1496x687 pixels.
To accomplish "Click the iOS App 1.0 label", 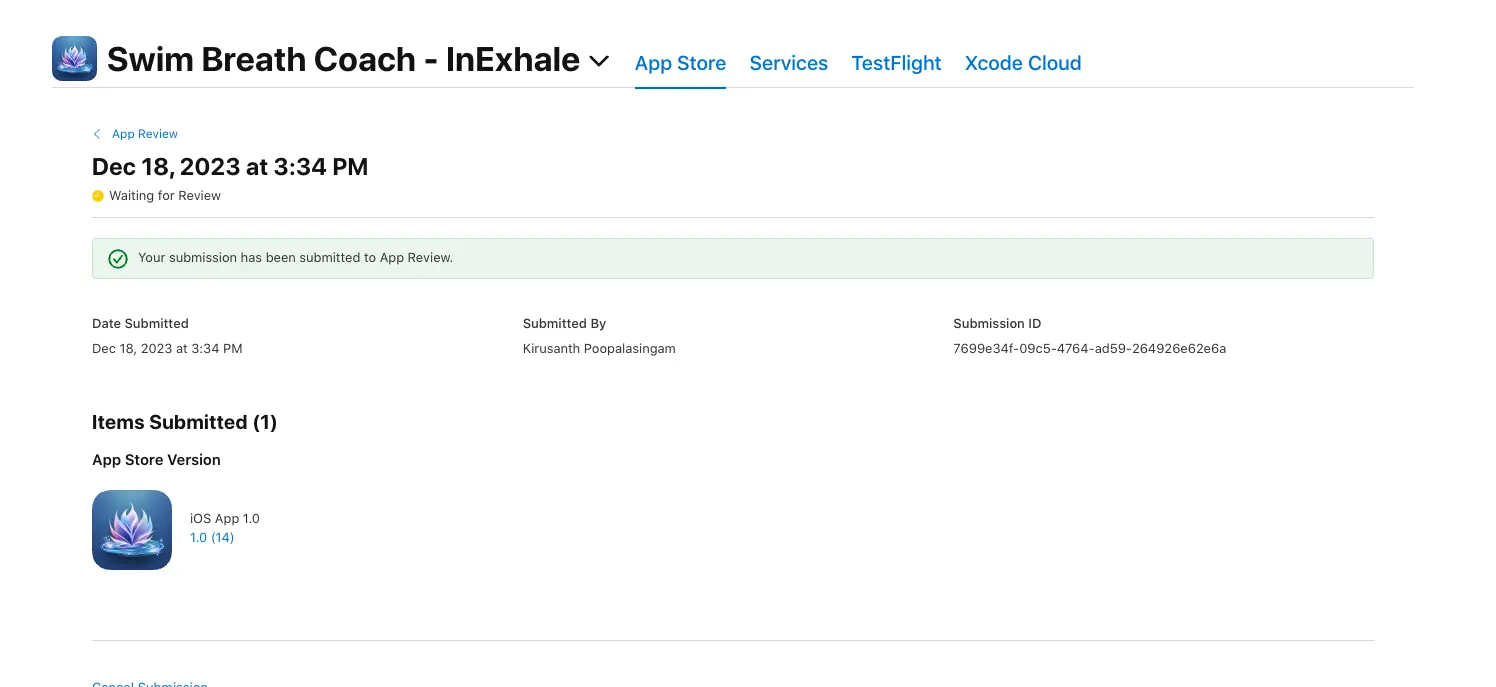I will [x=225, y=519].
